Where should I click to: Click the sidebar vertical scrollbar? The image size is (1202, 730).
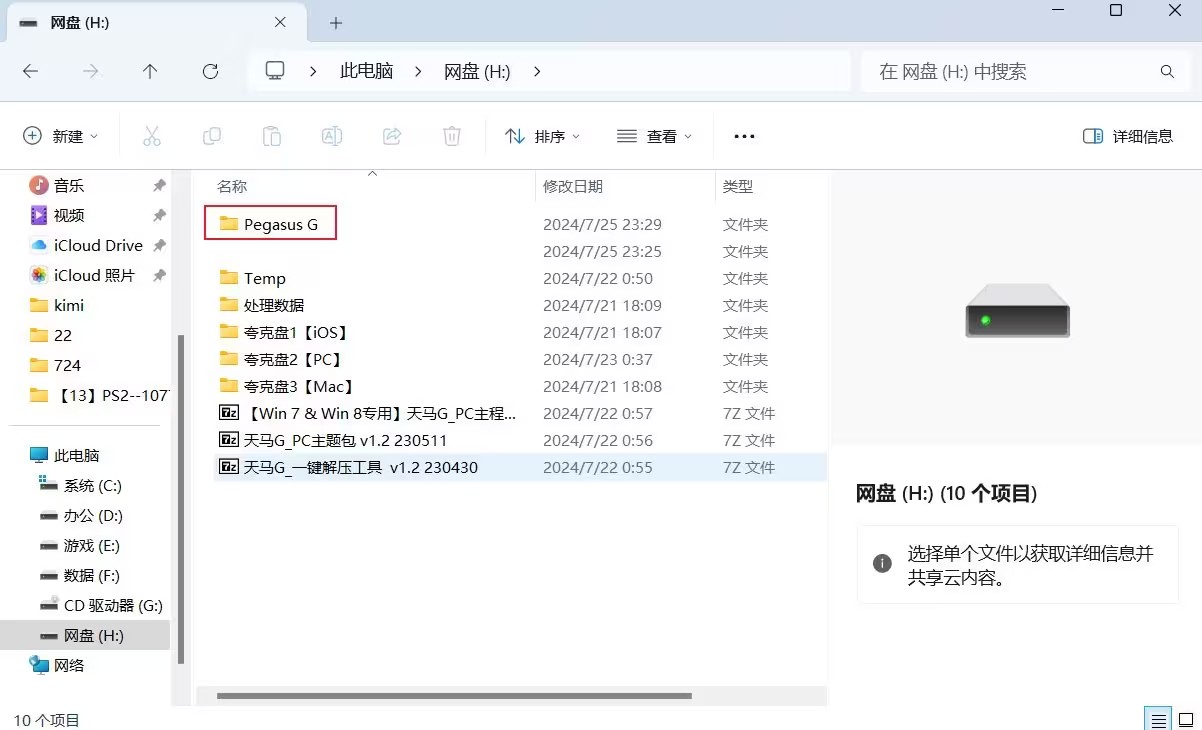[181, 499]
